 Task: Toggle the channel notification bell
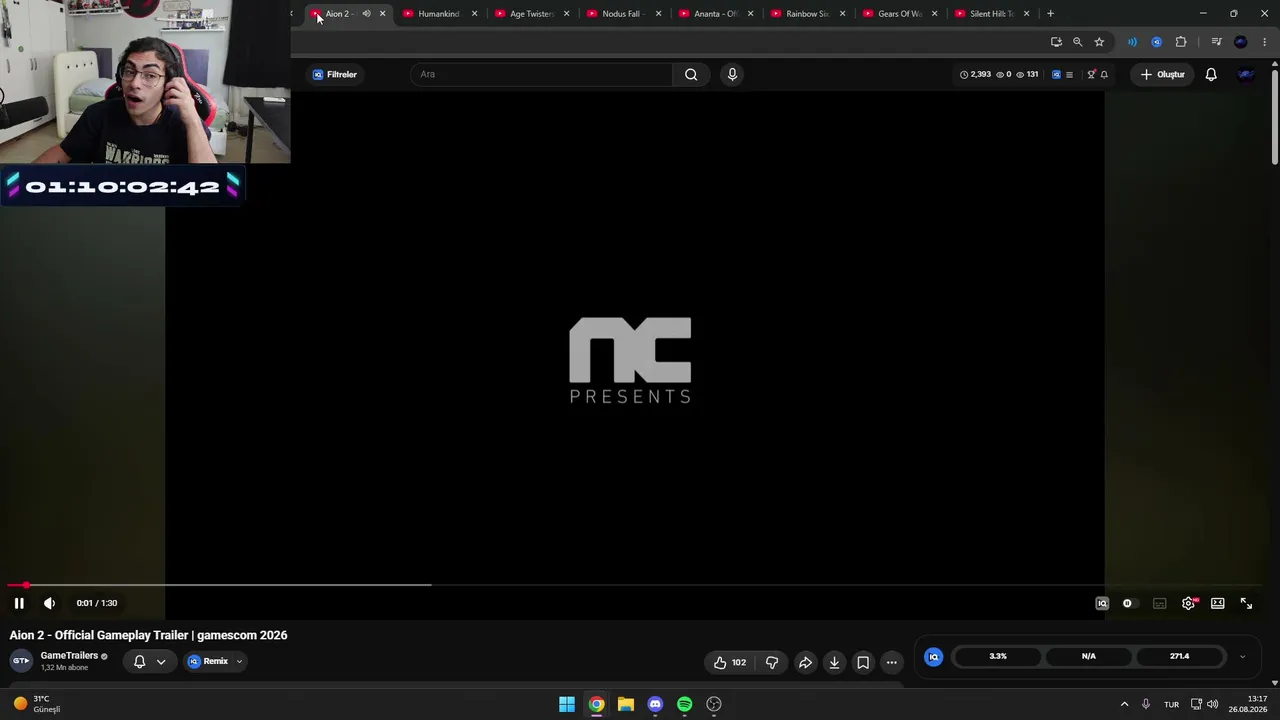(x=139, y=661)
